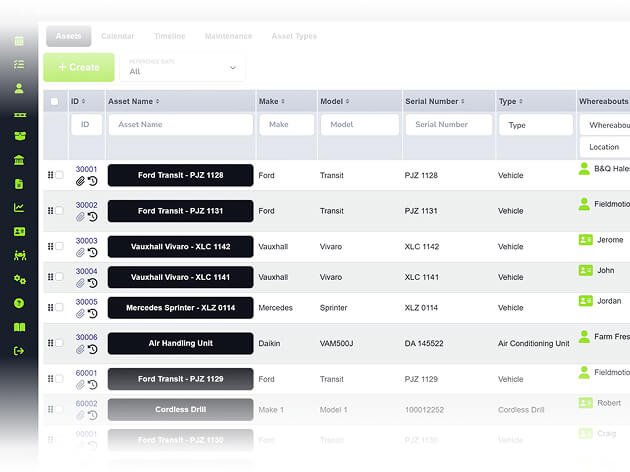Viewport: 630px width, 472px height.
Task: Click the green Create button
Action: coord(79,67)
